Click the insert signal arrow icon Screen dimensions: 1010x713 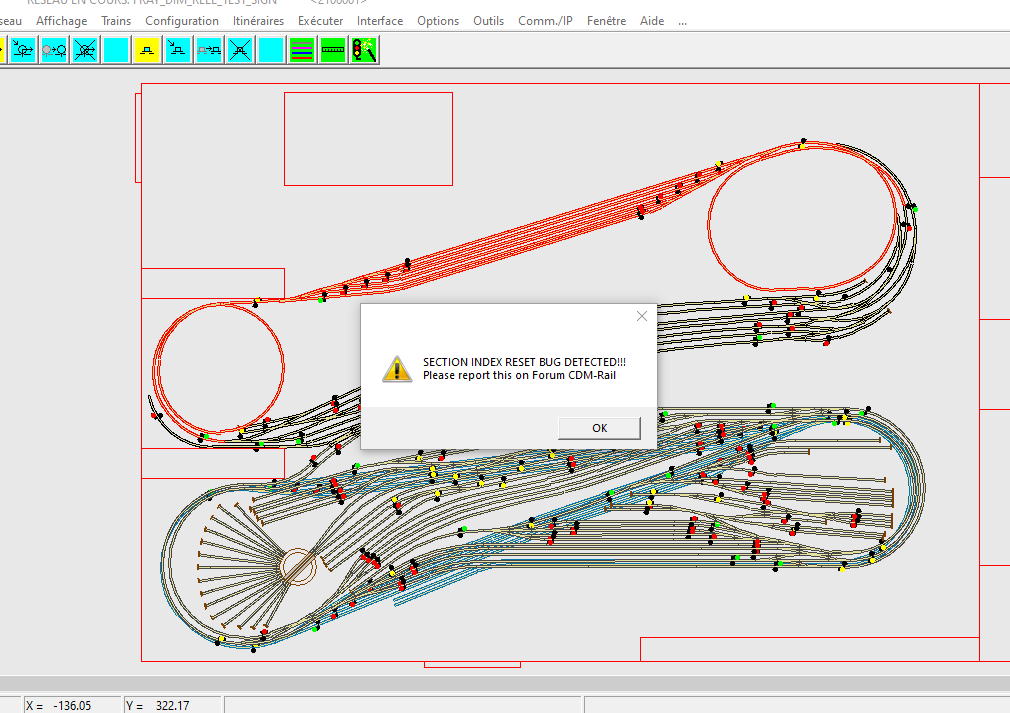(x=24, y=50)
